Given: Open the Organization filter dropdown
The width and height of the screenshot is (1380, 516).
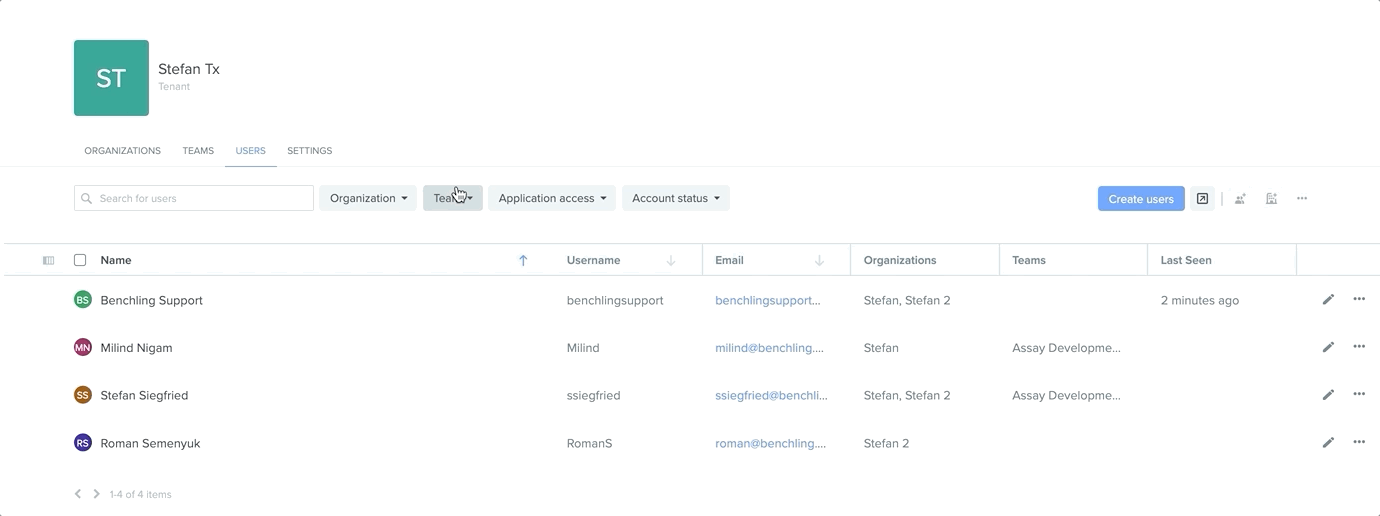Looking at the screenshot, I should (368, 198).
